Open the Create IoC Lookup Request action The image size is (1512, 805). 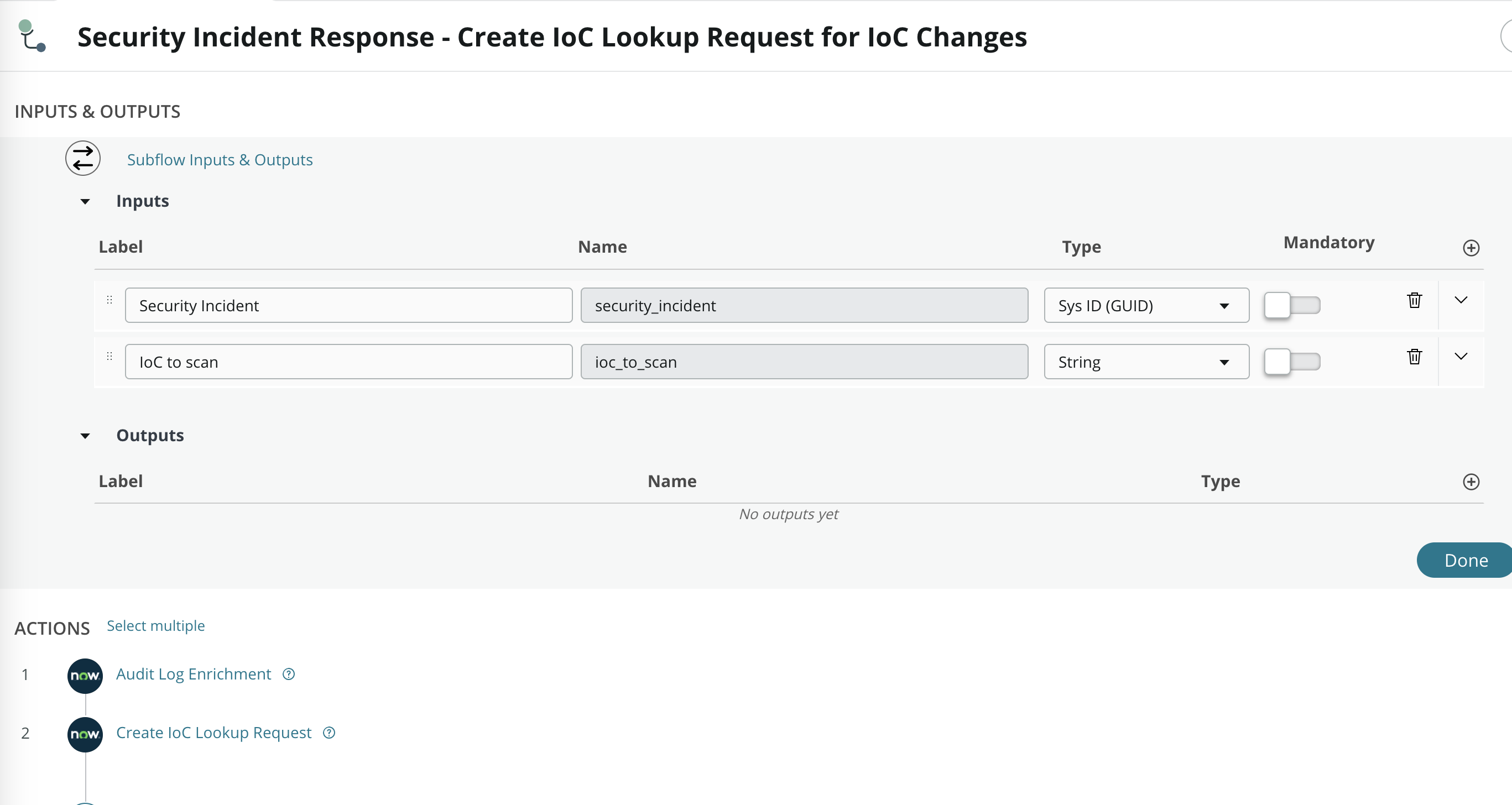[x=213, y=733]
